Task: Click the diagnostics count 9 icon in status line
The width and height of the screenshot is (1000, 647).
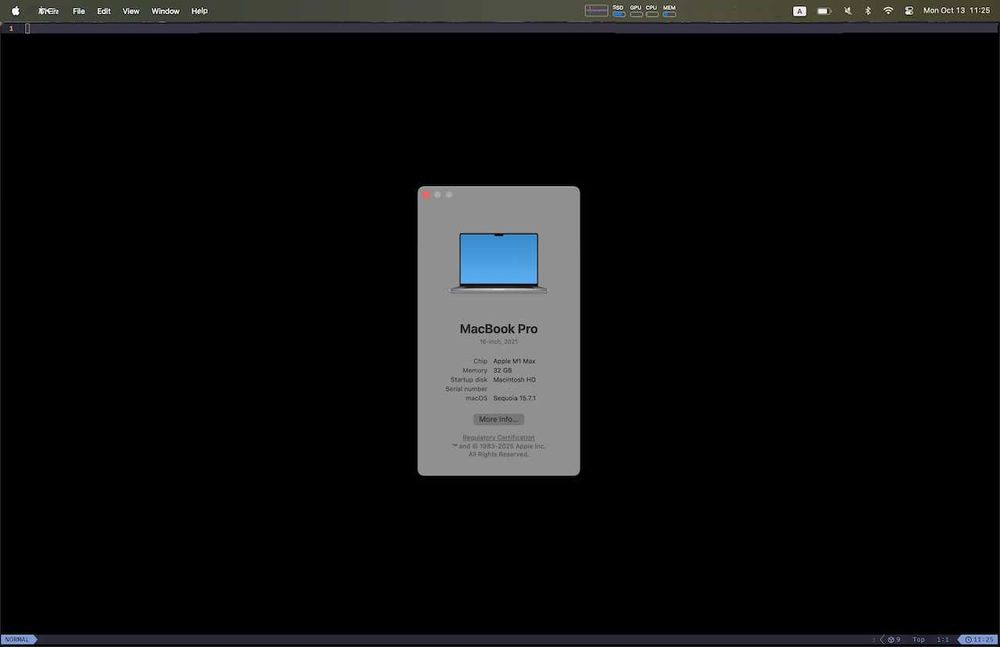Action: point(894,639)
